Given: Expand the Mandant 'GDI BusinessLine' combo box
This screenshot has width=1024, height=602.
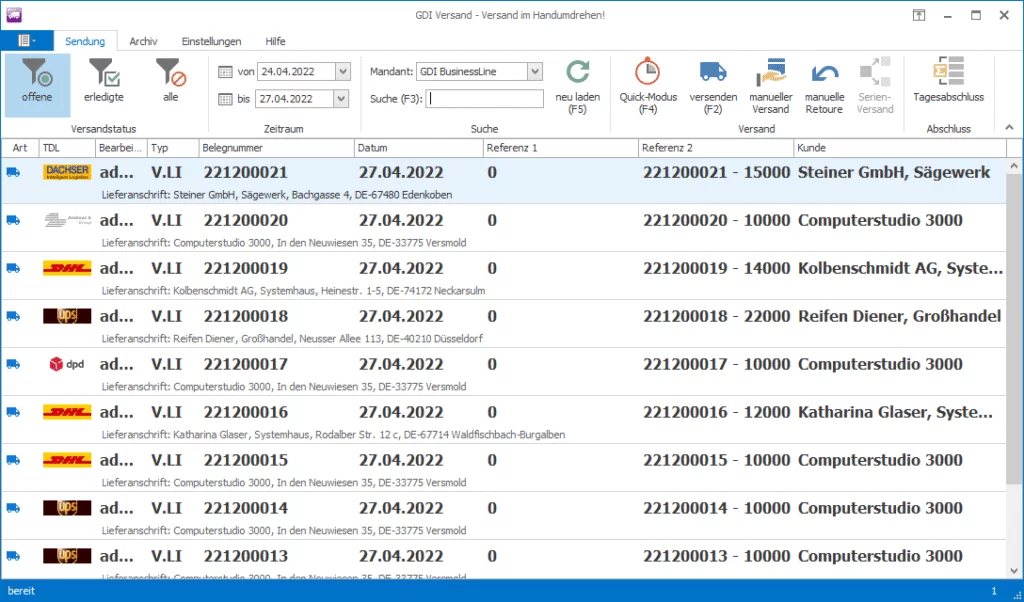Looking at the screenshot, I should click(535, 72).
